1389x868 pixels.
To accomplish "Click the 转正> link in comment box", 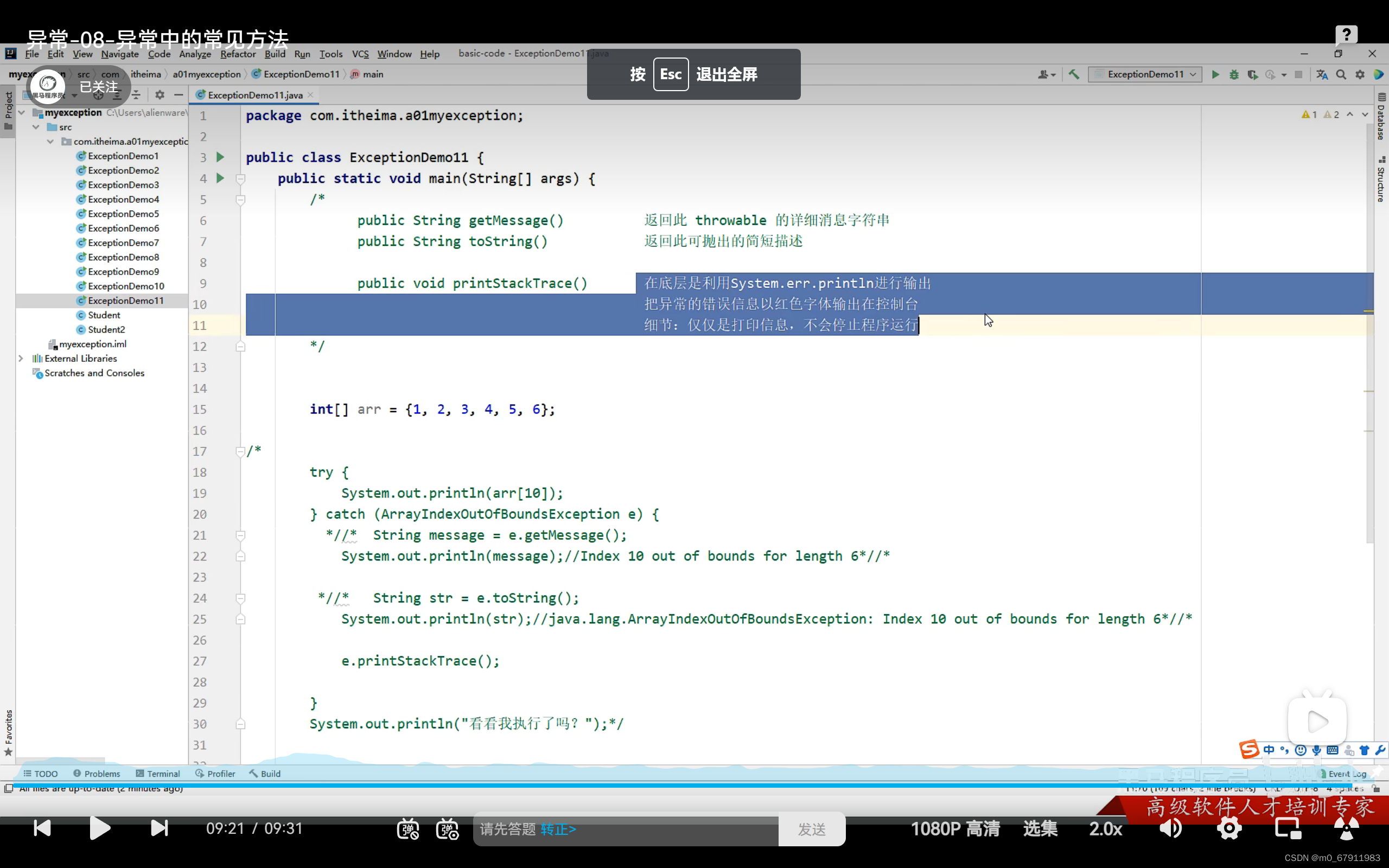I will [x=558, y=829].
